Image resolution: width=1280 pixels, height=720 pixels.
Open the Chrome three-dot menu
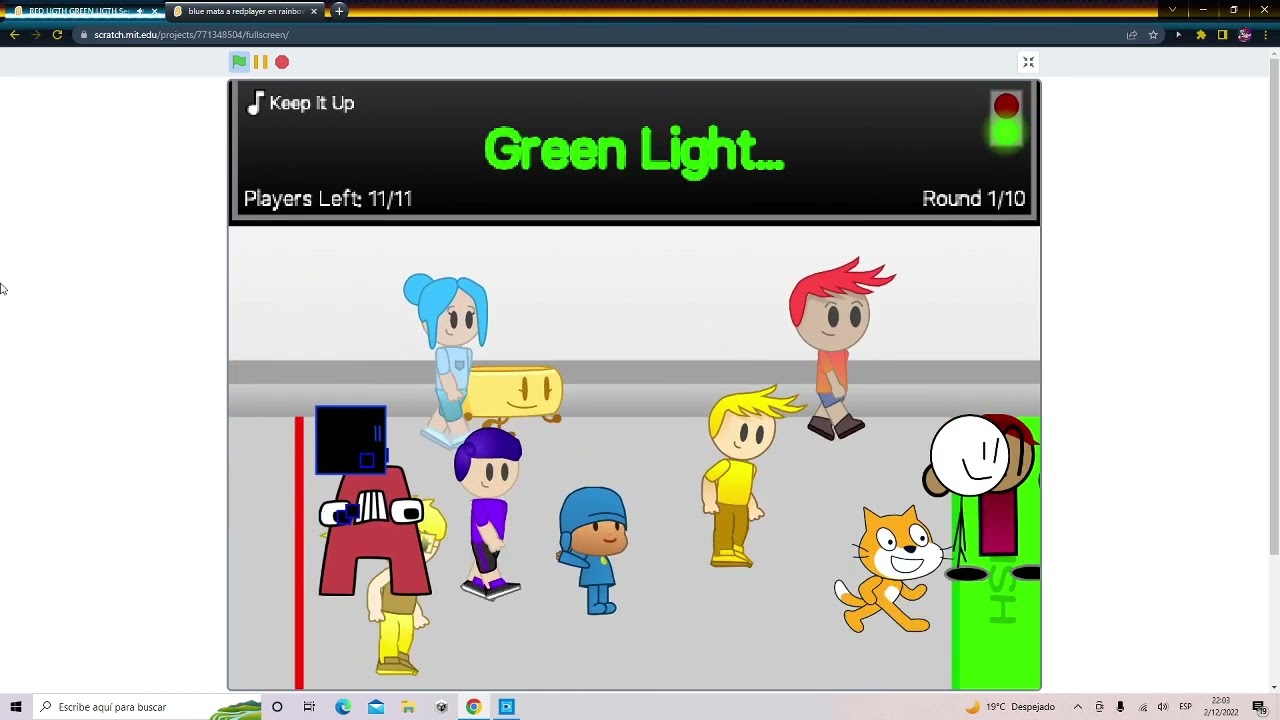pos(1266,35)
